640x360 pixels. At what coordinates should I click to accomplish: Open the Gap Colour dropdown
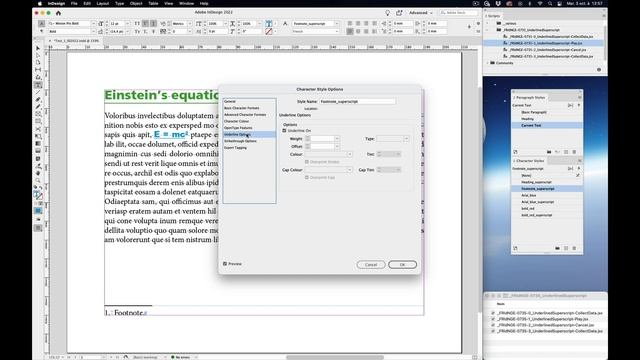tap(329, 170)
